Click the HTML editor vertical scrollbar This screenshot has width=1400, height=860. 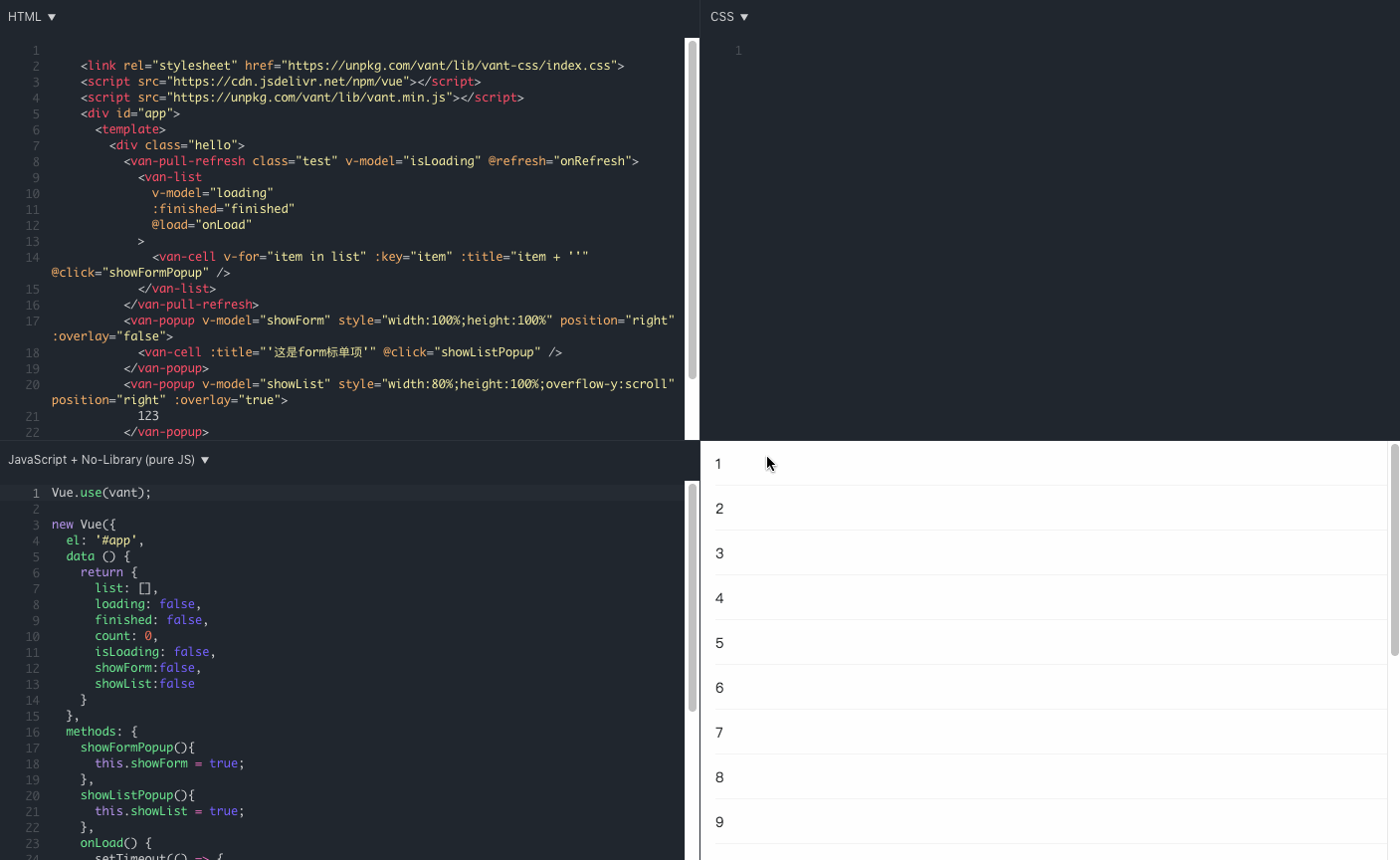pos(692,209)
